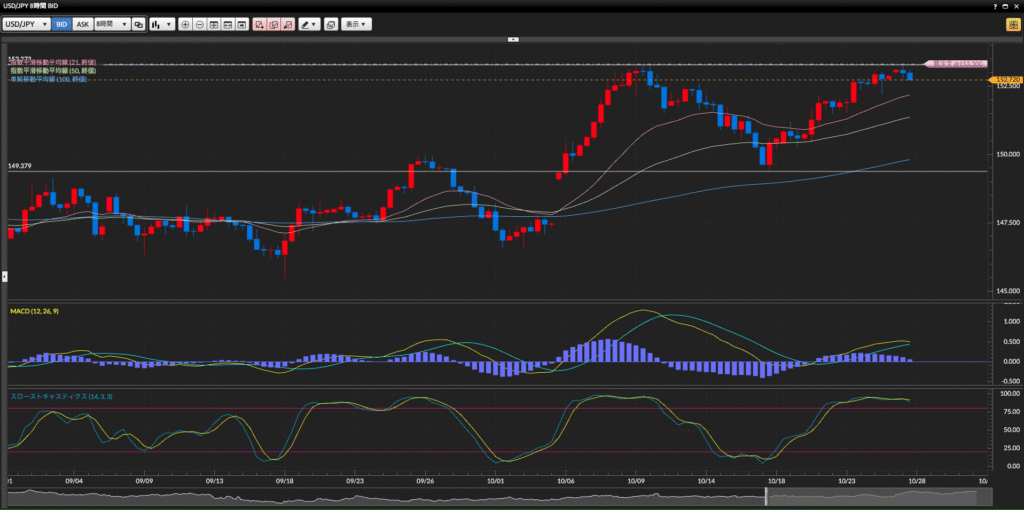The width and height of the screenshot is (1024, 510).
Task: Switch the chart to BID prices
Action: (62, 23)
